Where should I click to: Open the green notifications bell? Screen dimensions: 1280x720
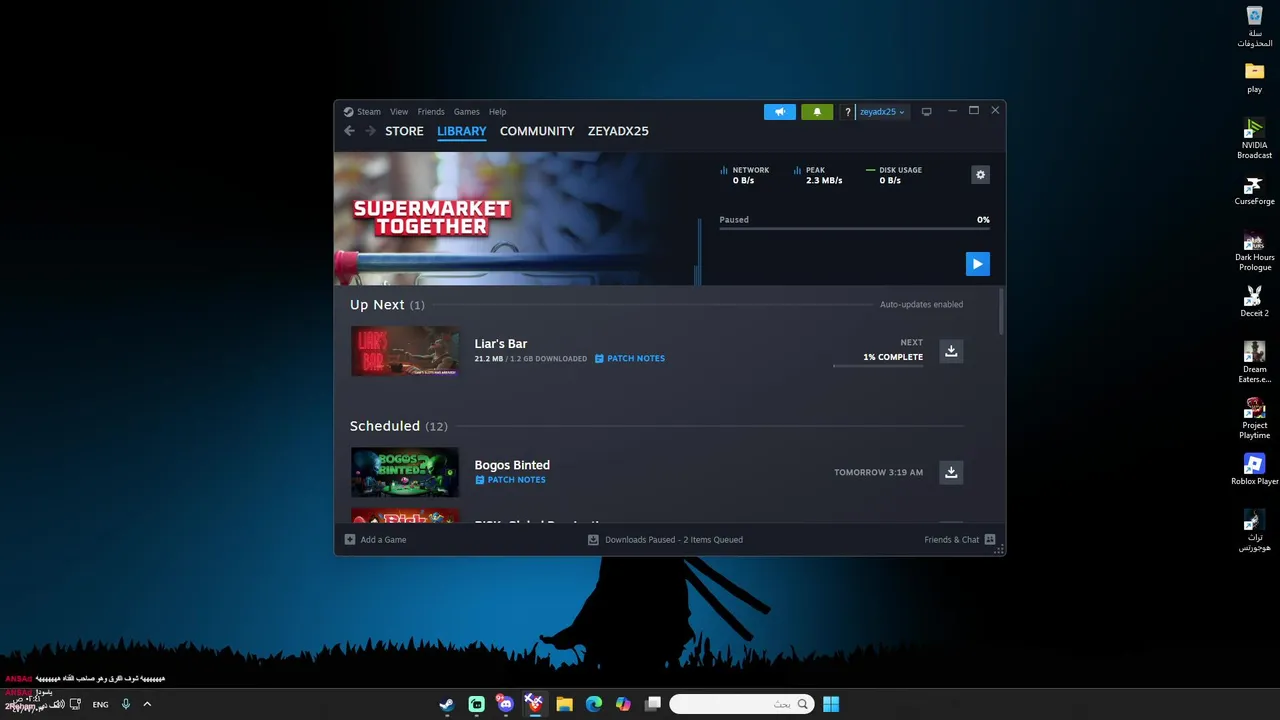[x=817, y=112]
